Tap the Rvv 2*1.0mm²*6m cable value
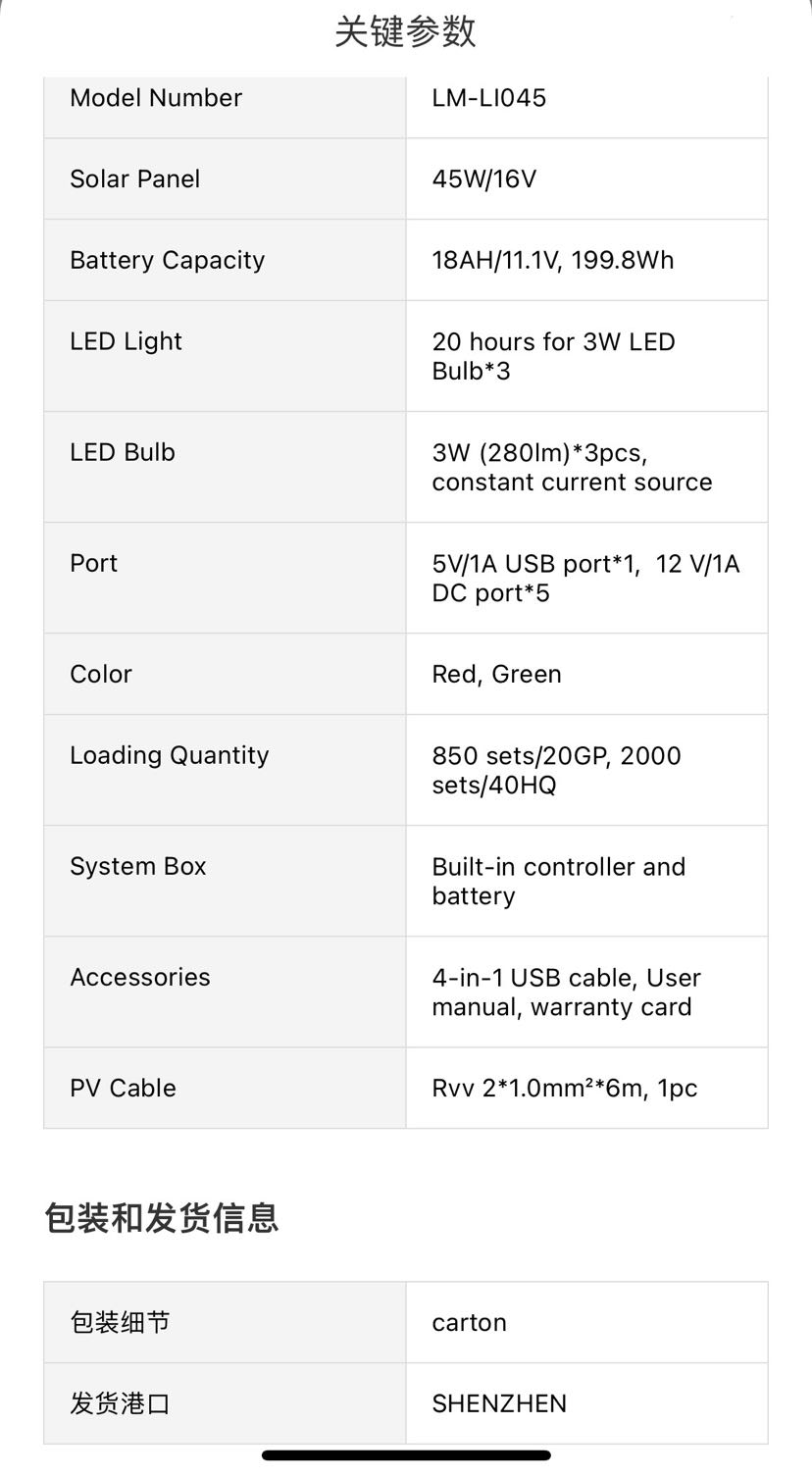Viewport: 812px width, 1476px height. (564, 1089)
